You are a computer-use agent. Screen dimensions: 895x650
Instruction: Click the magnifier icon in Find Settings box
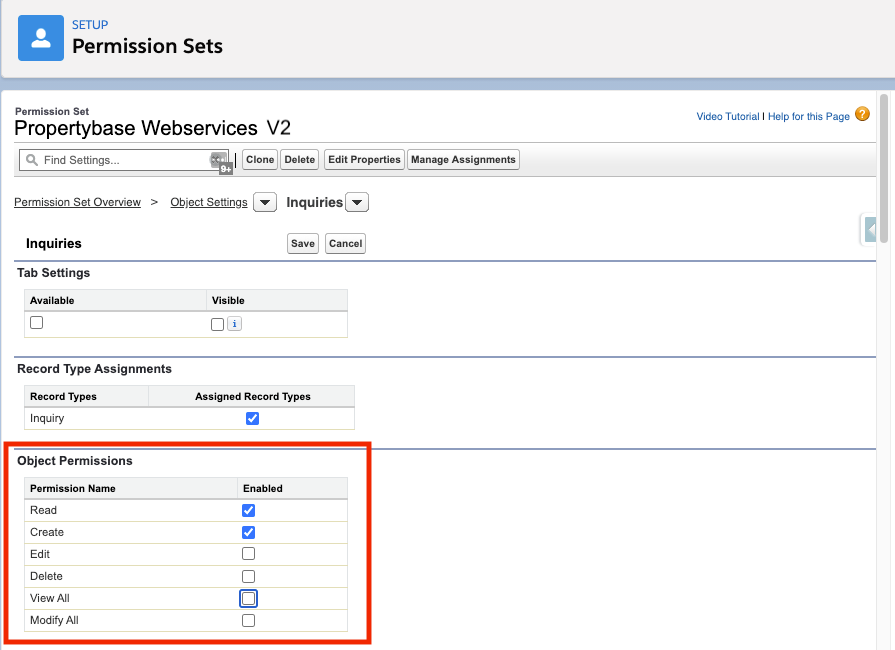tap(34, 160)
